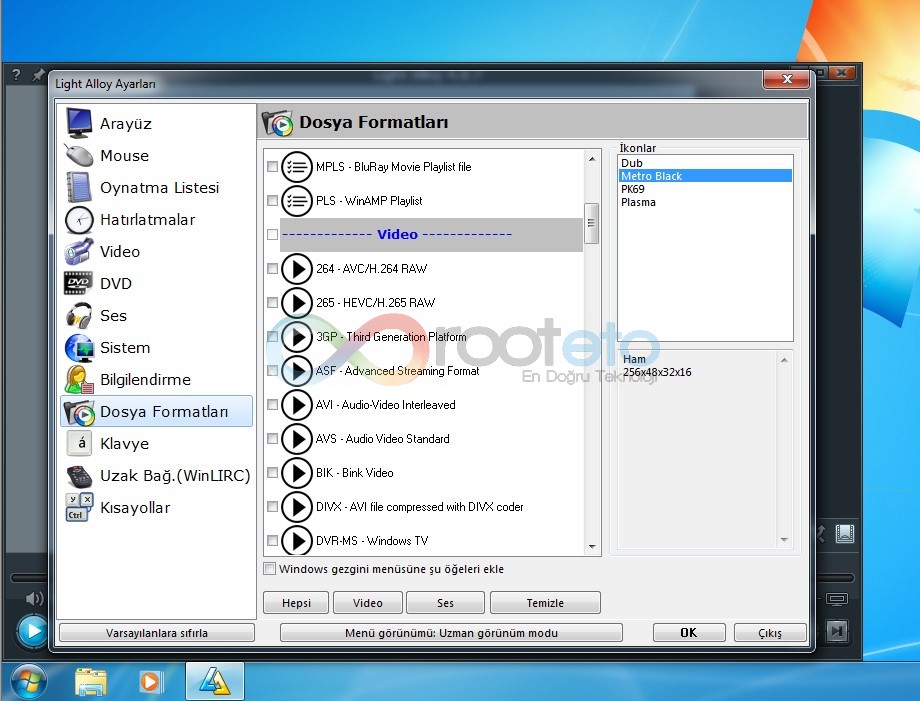Open Windows Media Player taskbar icon

coord(150,682)
